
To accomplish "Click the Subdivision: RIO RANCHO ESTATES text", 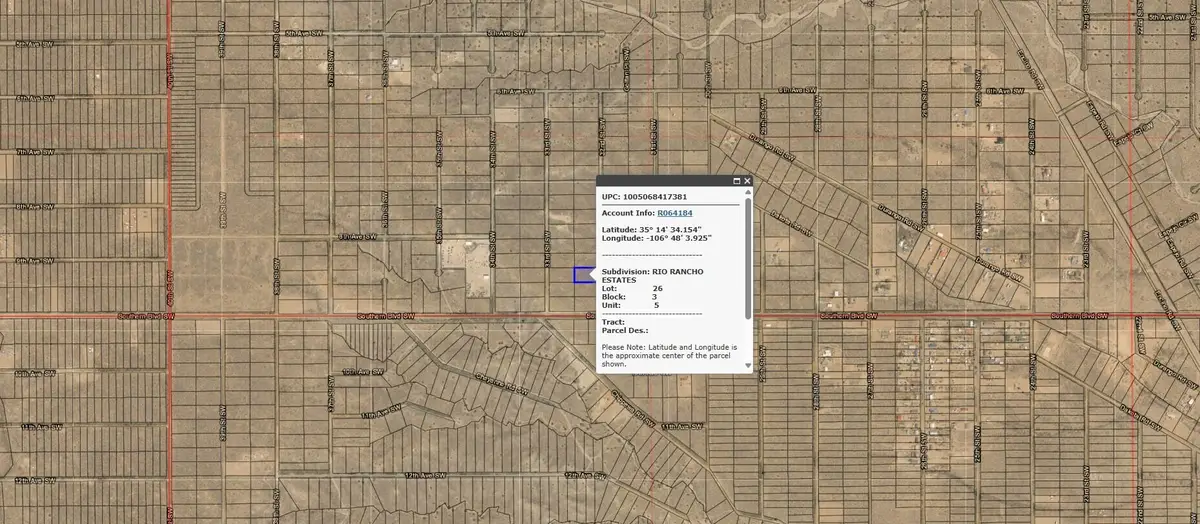I will (x=651, y=275).
